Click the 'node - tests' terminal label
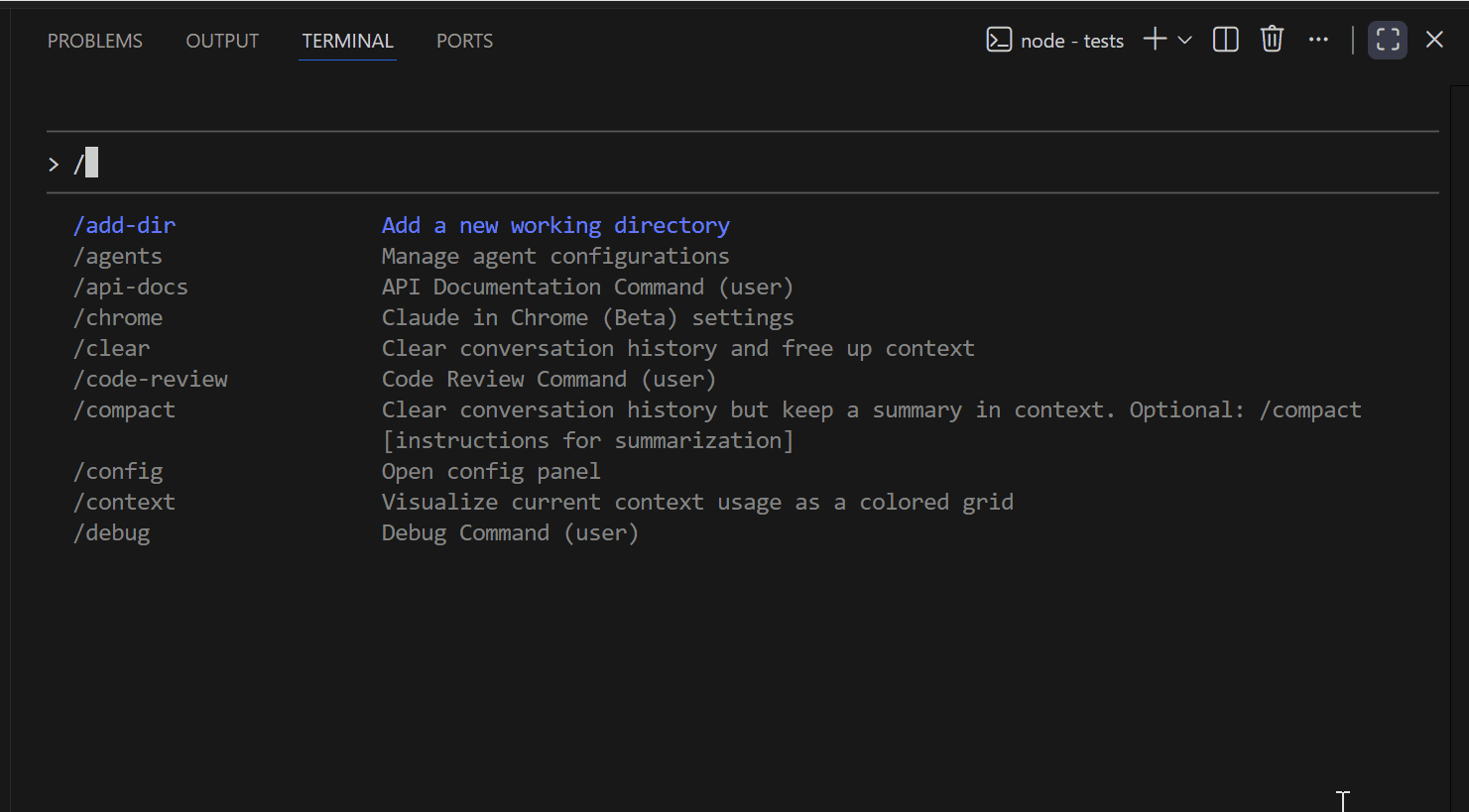Image resolution: width=1469 pixels, height=812 pixels. click(1072, 41)
